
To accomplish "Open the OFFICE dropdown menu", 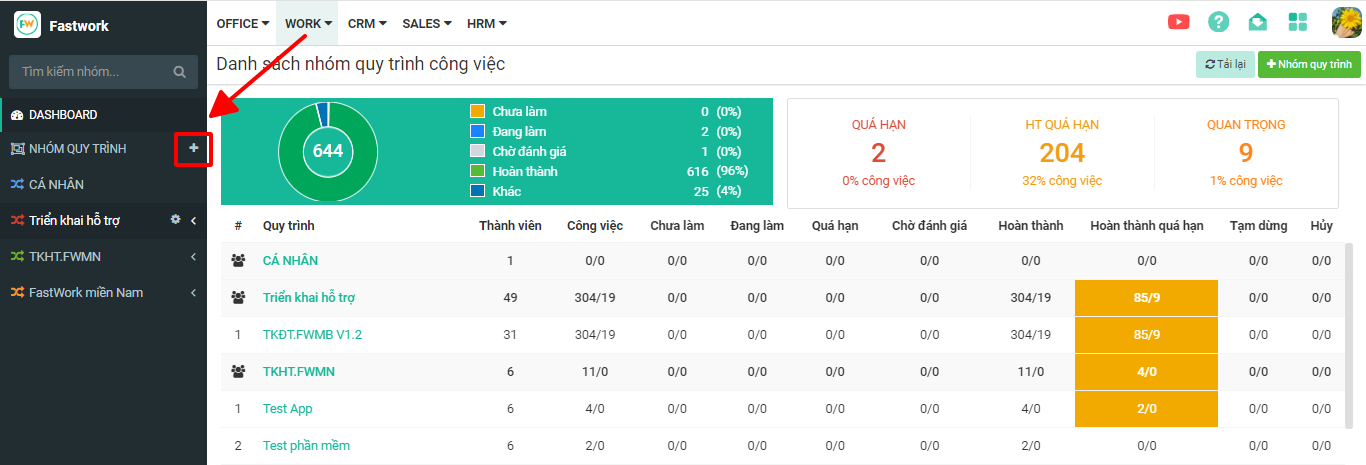I will click(x=243, y=23).
